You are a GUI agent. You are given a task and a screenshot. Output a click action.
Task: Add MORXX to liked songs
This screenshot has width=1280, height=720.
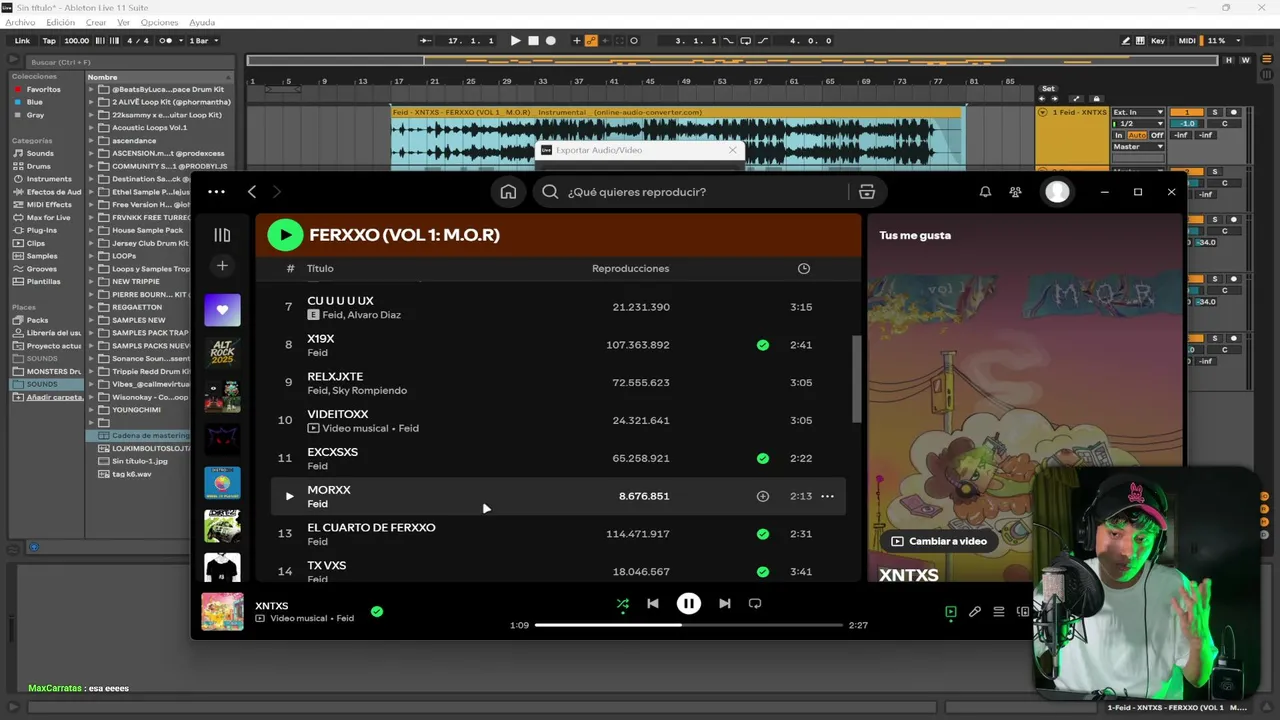tap(763, 496)
